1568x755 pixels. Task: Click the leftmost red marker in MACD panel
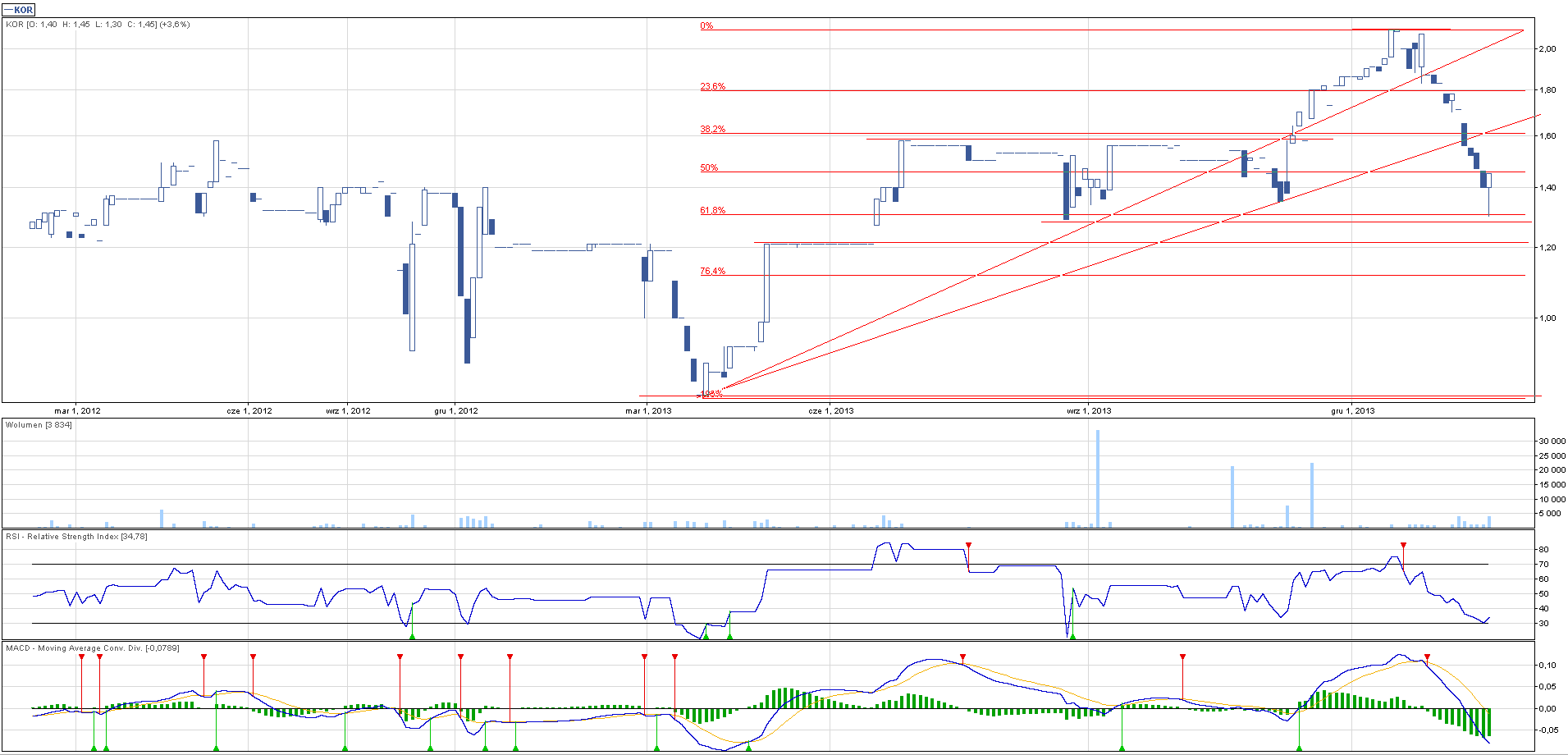81,657
